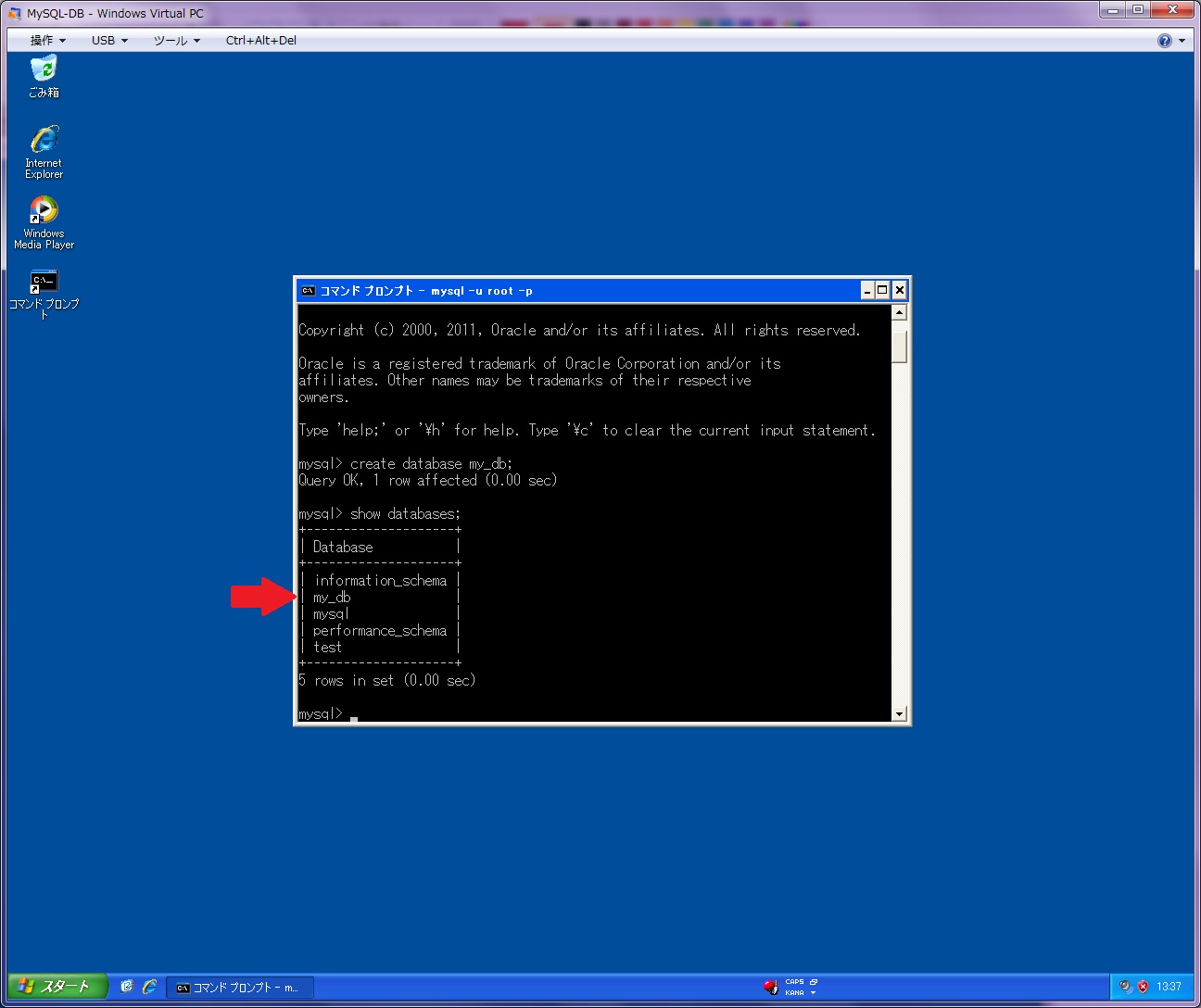This screenshot has height=1008, width=1201.
Task: Select the Windows Media Player desktop icon
Action: tap(44, 222)
